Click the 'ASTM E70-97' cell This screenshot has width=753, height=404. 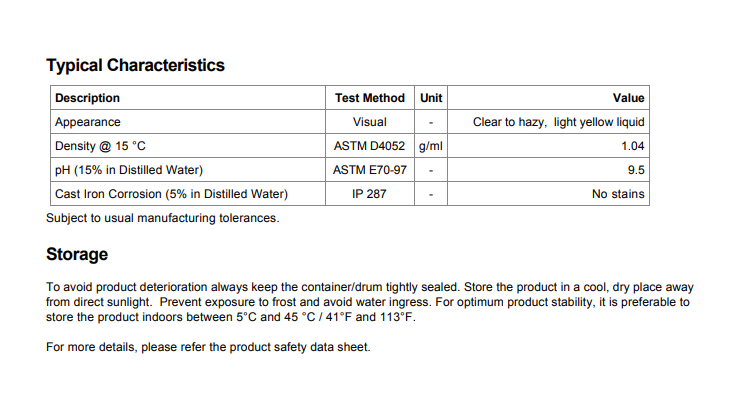click(x=370, y=170)
